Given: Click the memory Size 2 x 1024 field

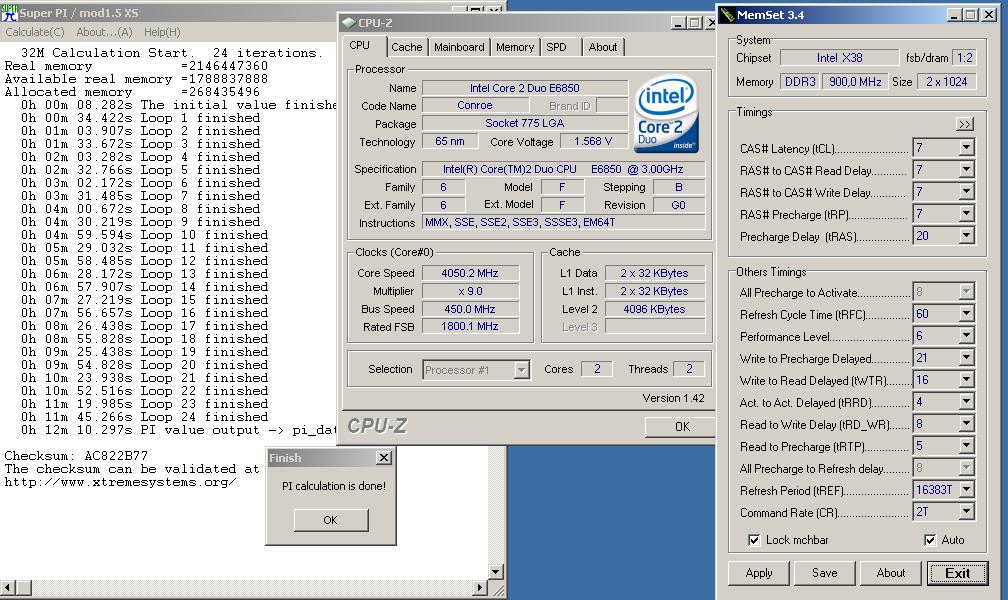Looking at the screenshot, I should click(x=946, y=82).
